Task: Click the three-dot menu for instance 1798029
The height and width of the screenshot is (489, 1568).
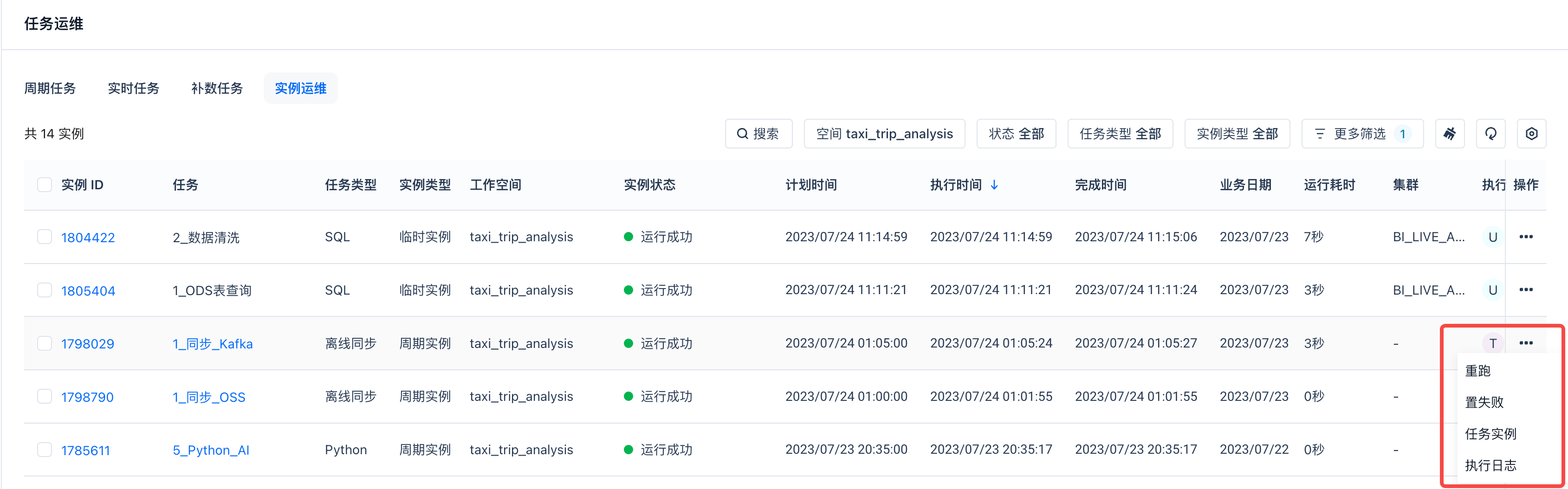Action: pos(1525,343)
